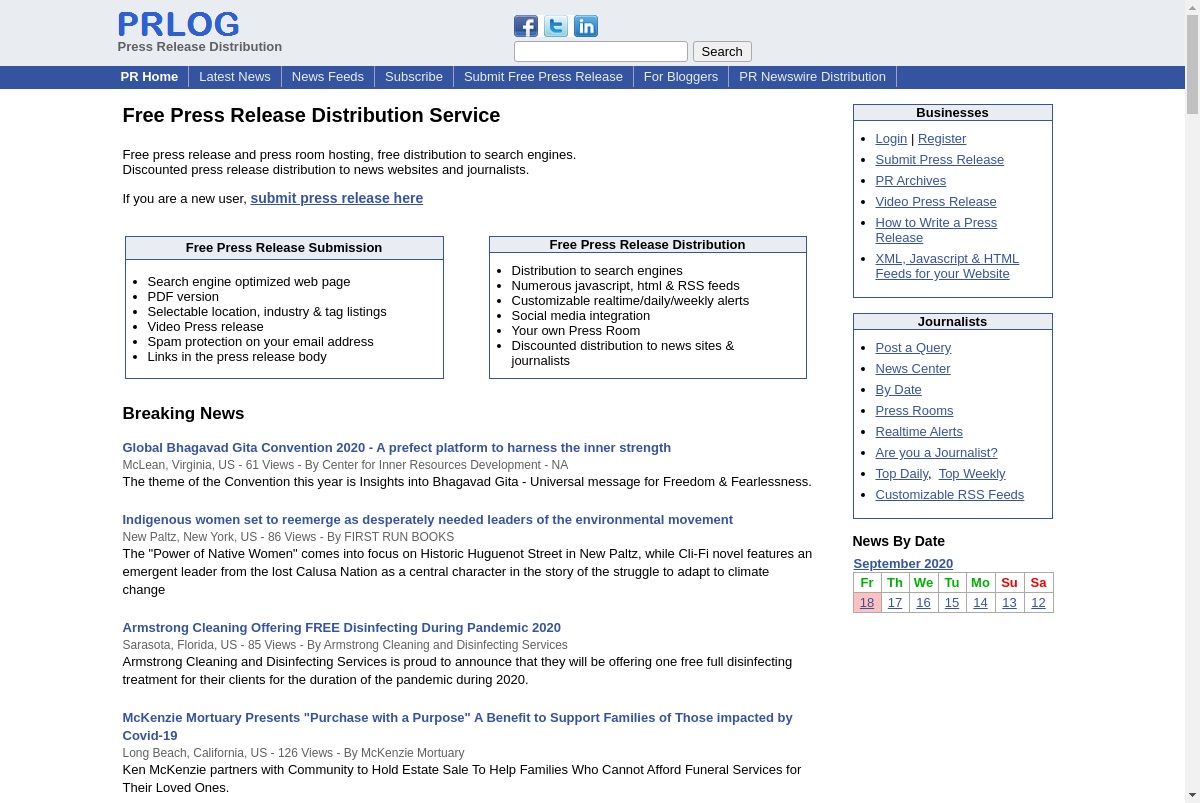Open Armstrong Cleaning Free Disinfecting article
The image size is (1200, 803).
[342, 628]
